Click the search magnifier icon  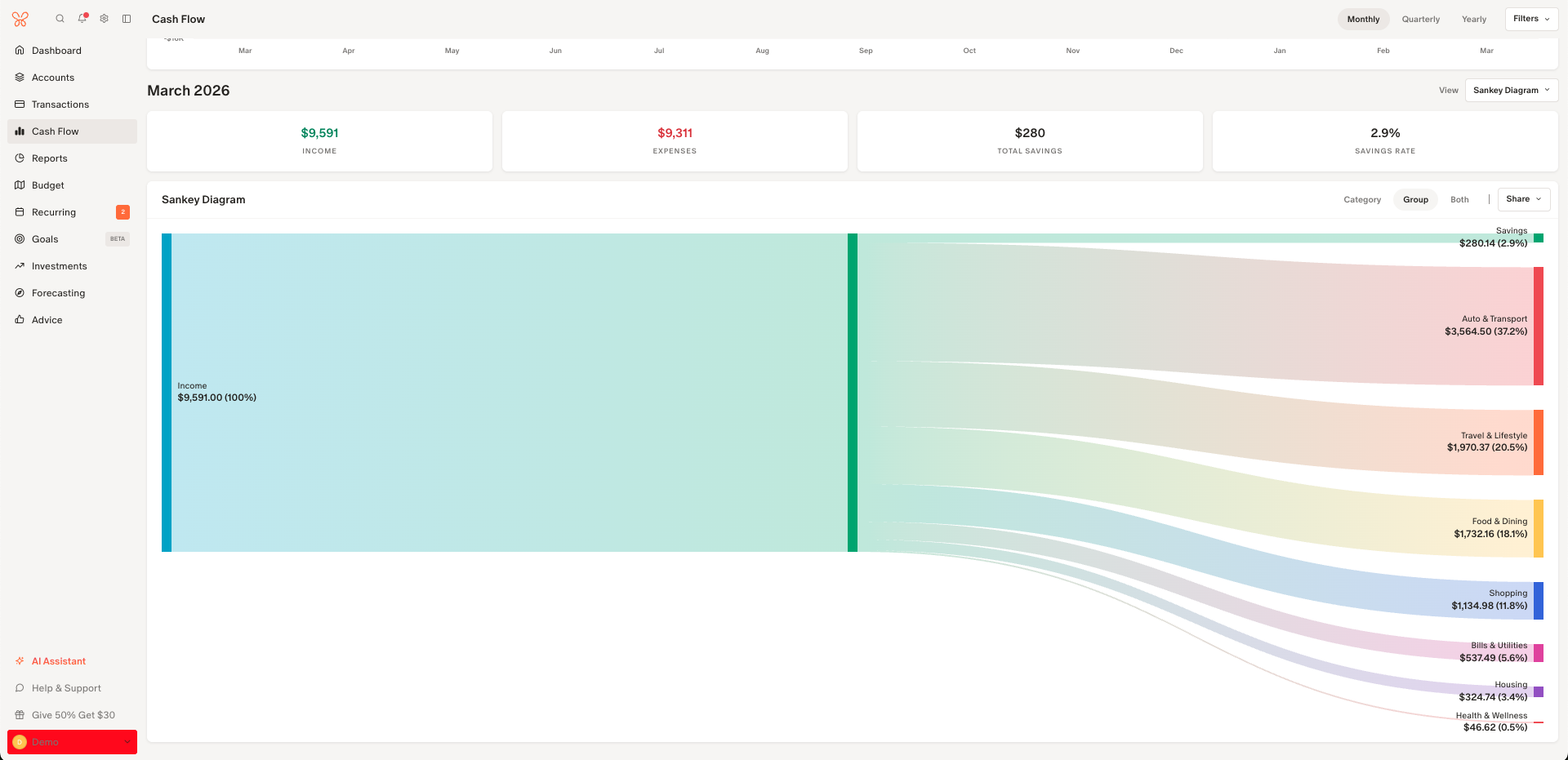coord(60,19)
